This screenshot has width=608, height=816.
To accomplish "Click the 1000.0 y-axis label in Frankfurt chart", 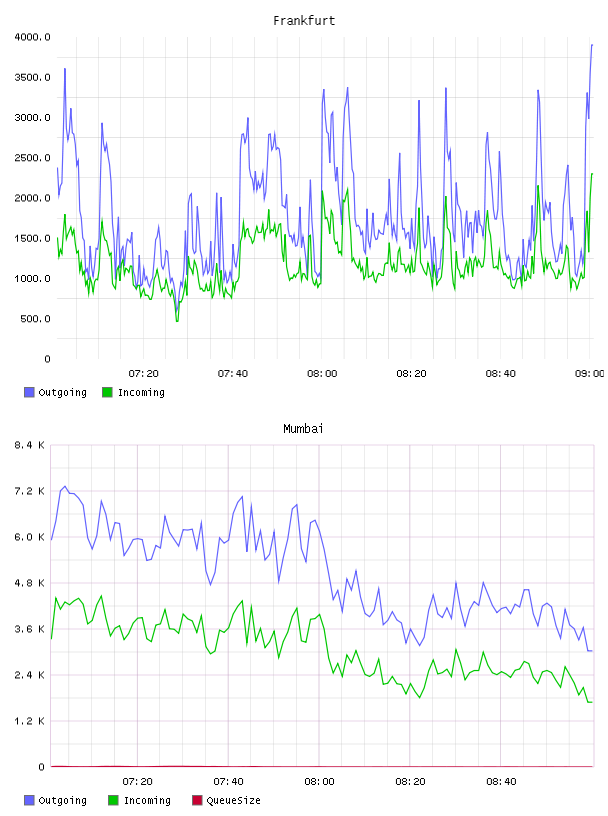I will 32,278.
